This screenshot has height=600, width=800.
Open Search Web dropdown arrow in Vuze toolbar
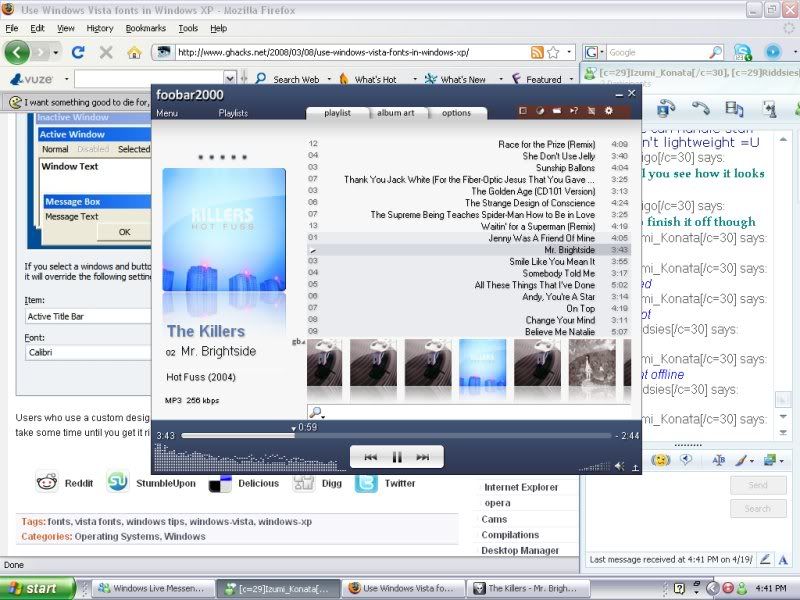(329, 79)
